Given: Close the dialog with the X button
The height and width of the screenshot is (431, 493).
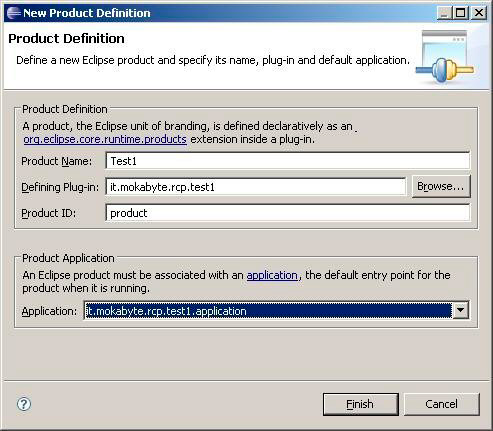Looking at the screenshot, I should click(x=479, y=13).
